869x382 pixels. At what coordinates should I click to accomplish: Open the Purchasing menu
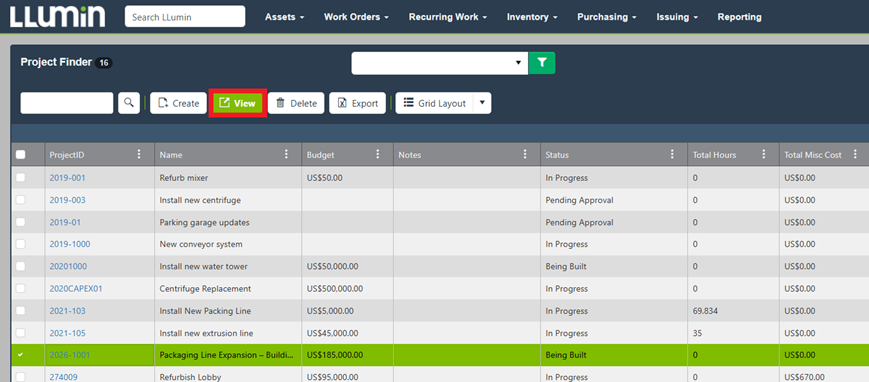[x=607, y=17]
